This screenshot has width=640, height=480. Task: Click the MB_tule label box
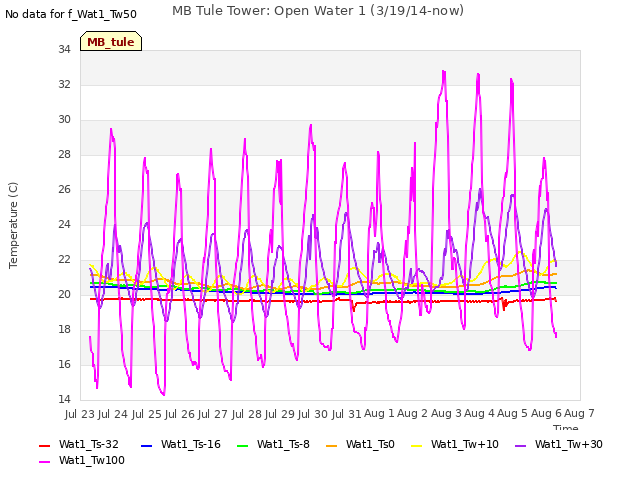[x=111, y=41]
